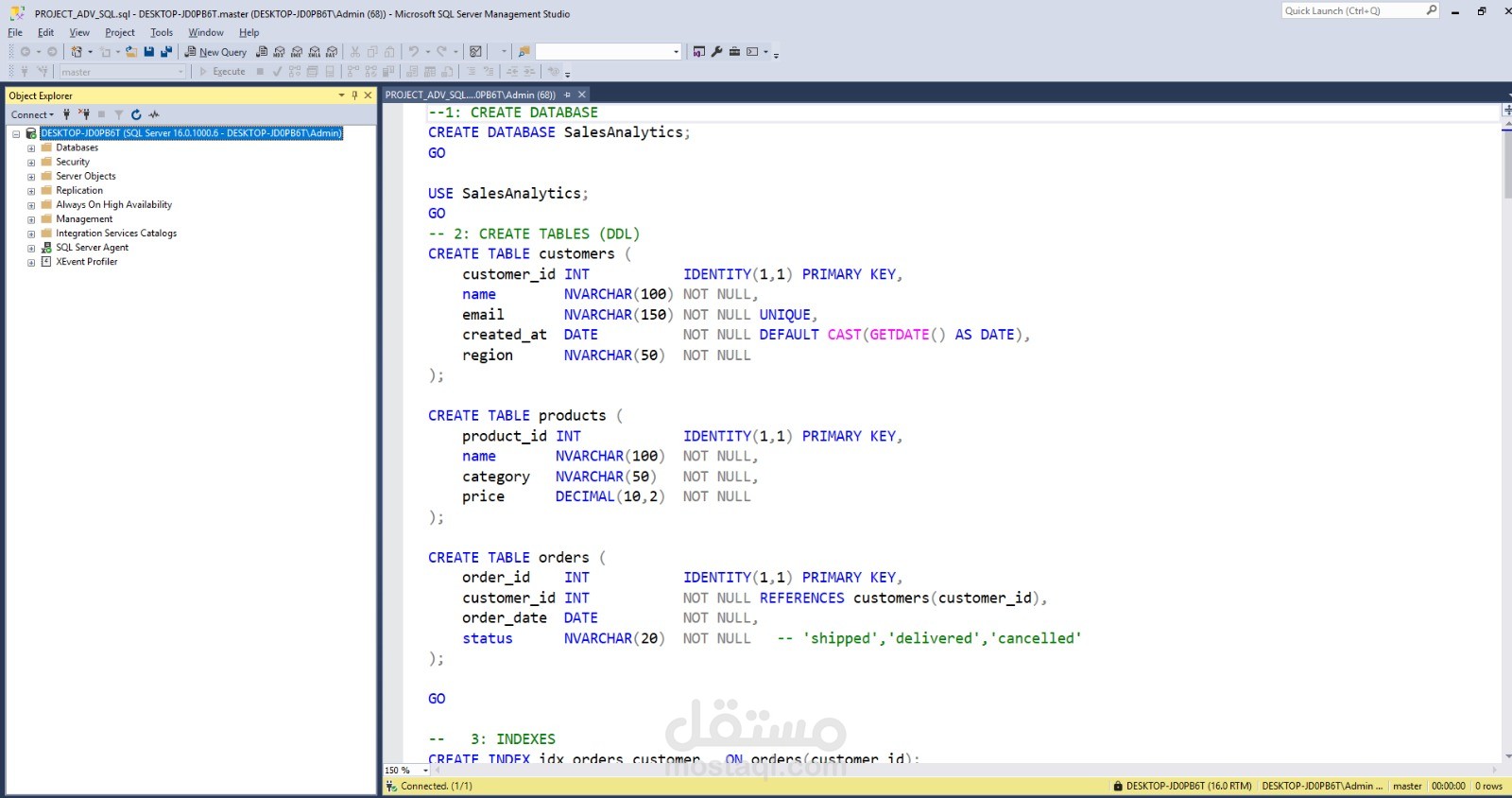The image size is (1512, 798).
Task: Open Activity Monitor from Object Explorer toolbar
Action: tap(154, 114)
